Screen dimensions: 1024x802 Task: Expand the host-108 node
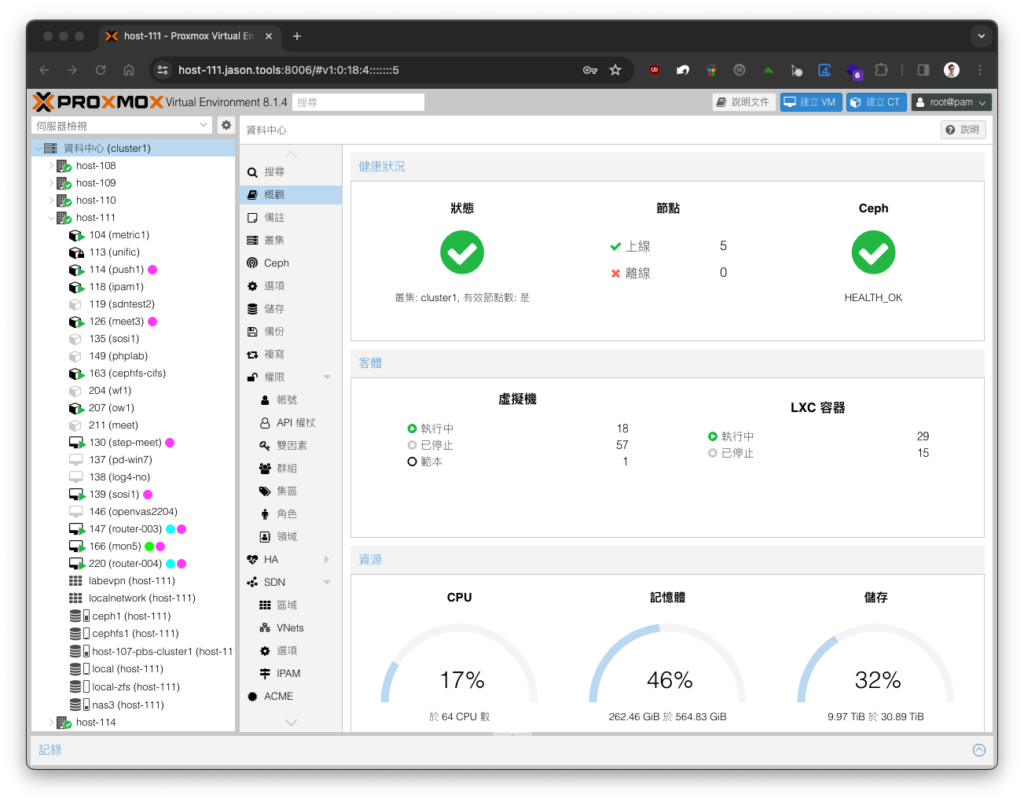tap(51, 166)
